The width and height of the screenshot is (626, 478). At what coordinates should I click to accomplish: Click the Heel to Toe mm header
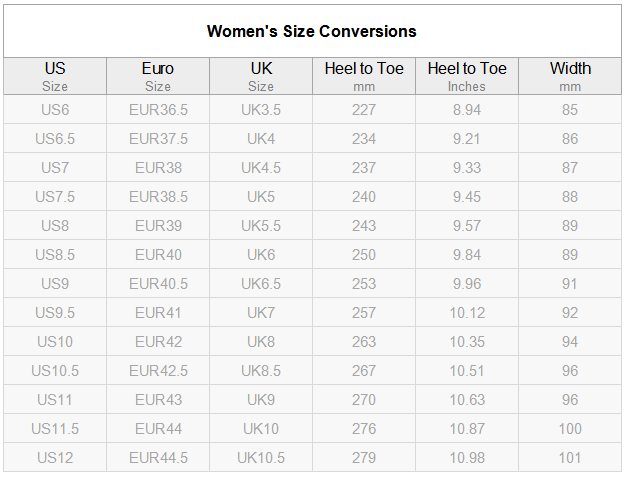click(x=364, y=76)
